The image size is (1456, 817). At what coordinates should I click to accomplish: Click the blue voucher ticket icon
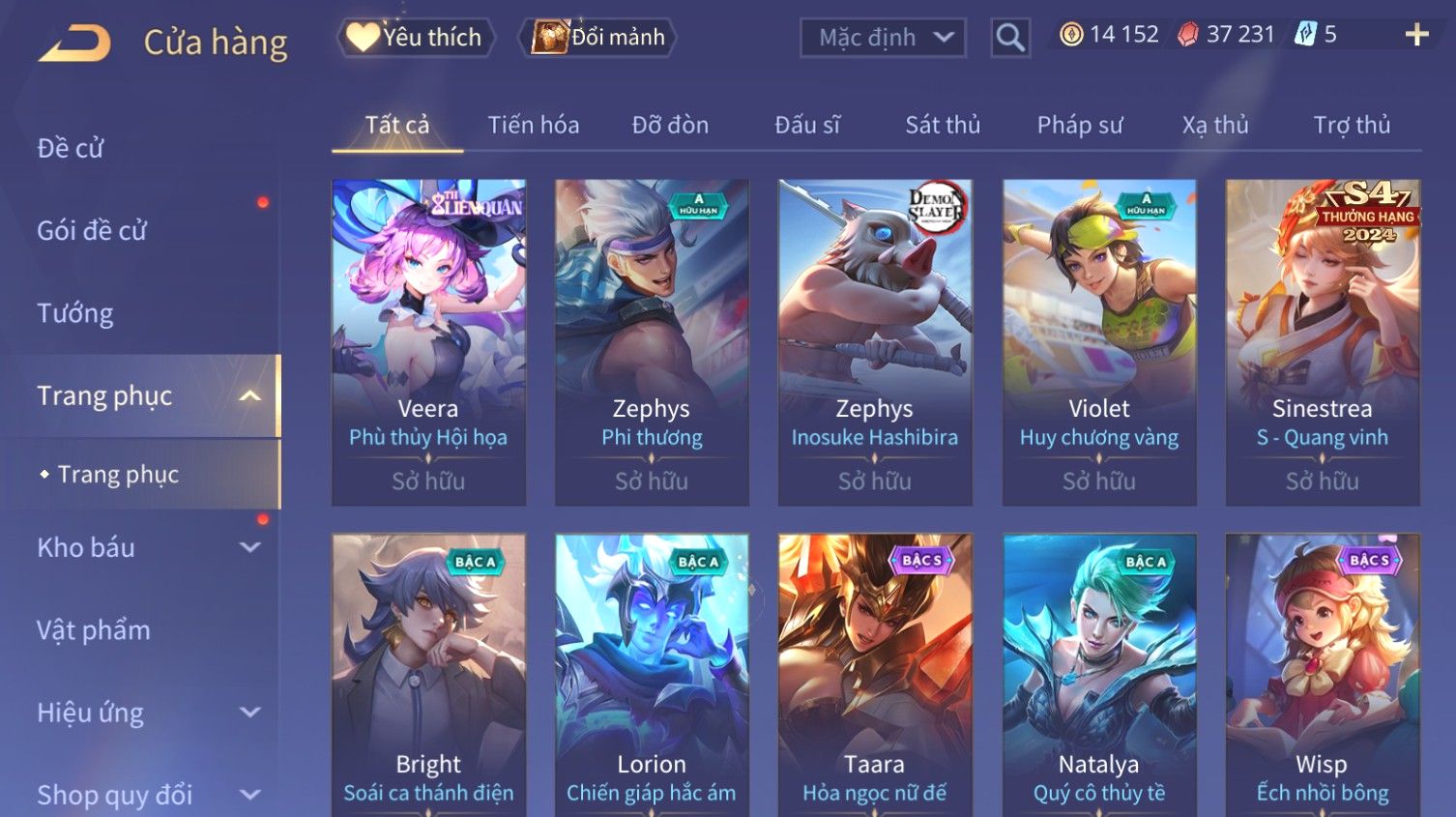(1305, 35)
